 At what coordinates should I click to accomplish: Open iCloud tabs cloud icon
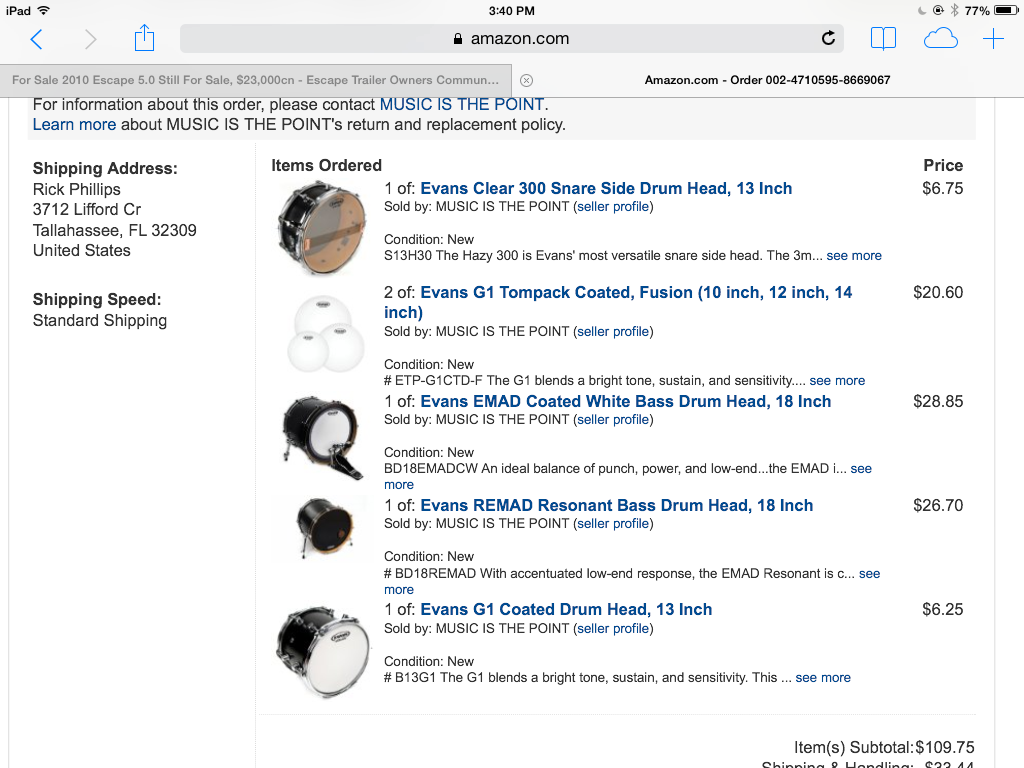(x=940, y=39)
